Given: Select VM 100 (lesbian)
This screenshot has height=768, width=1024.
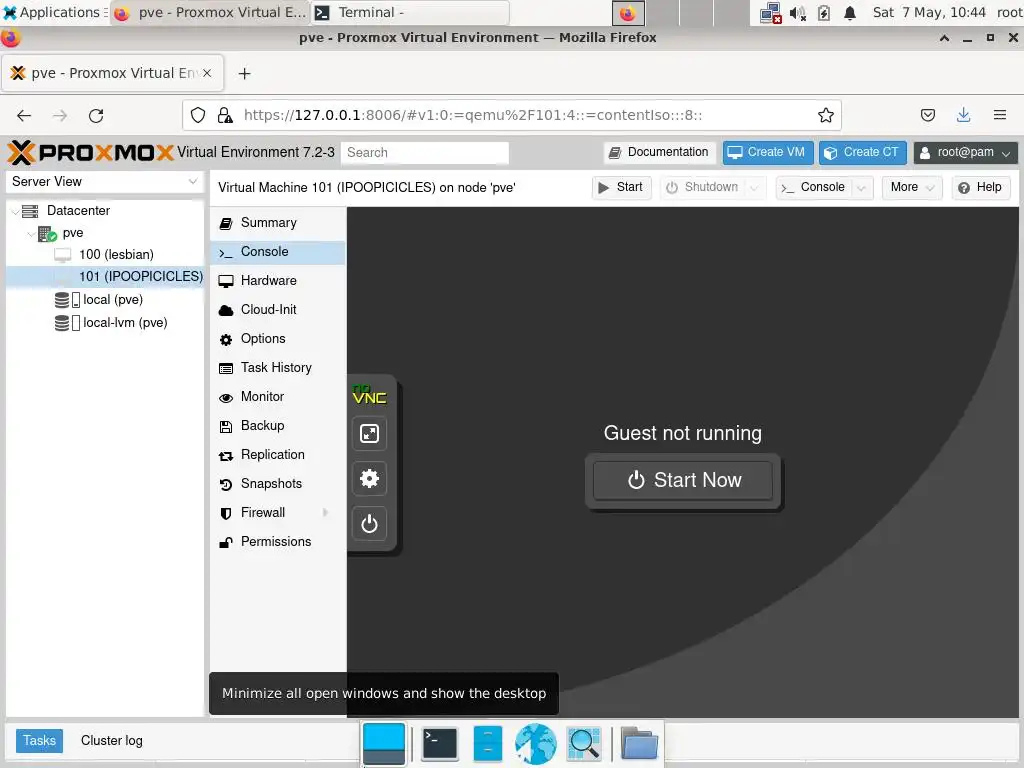Looking at the screenshot, I should pos(116,255).
